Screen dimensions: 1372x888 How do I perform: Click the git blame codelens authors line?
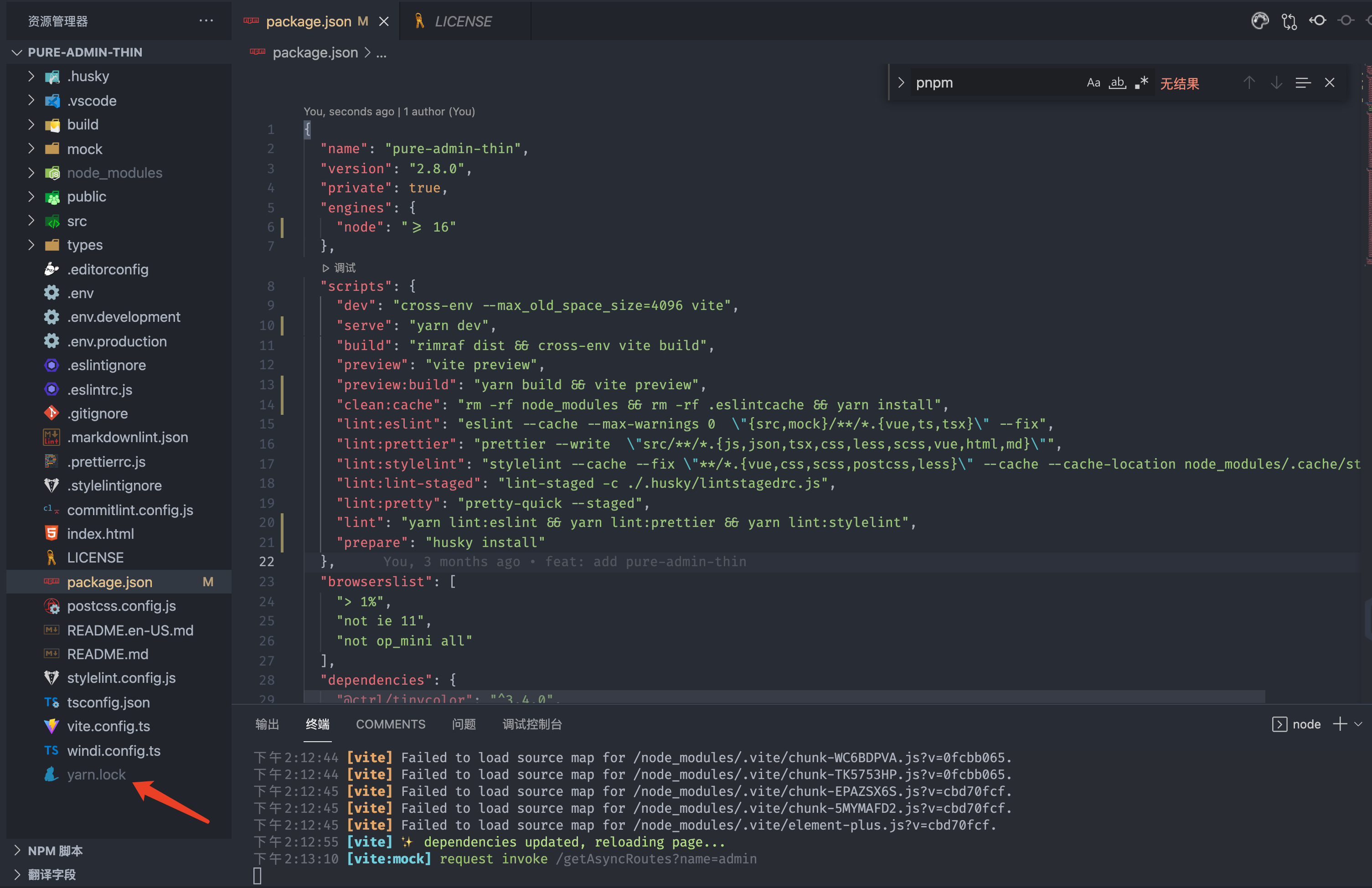389,111
